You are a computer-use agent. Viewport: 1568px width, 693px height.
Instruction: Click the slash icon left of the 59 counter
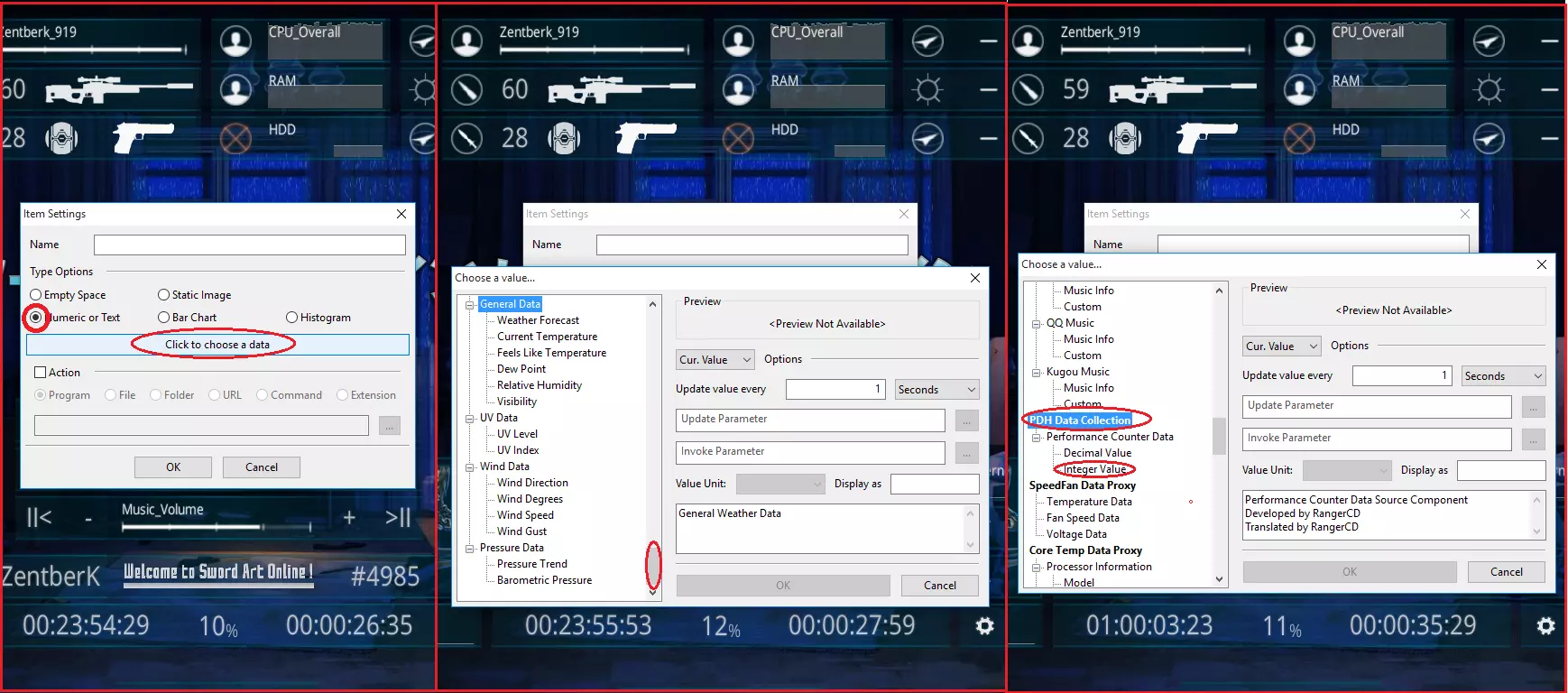pos(1028,89)
